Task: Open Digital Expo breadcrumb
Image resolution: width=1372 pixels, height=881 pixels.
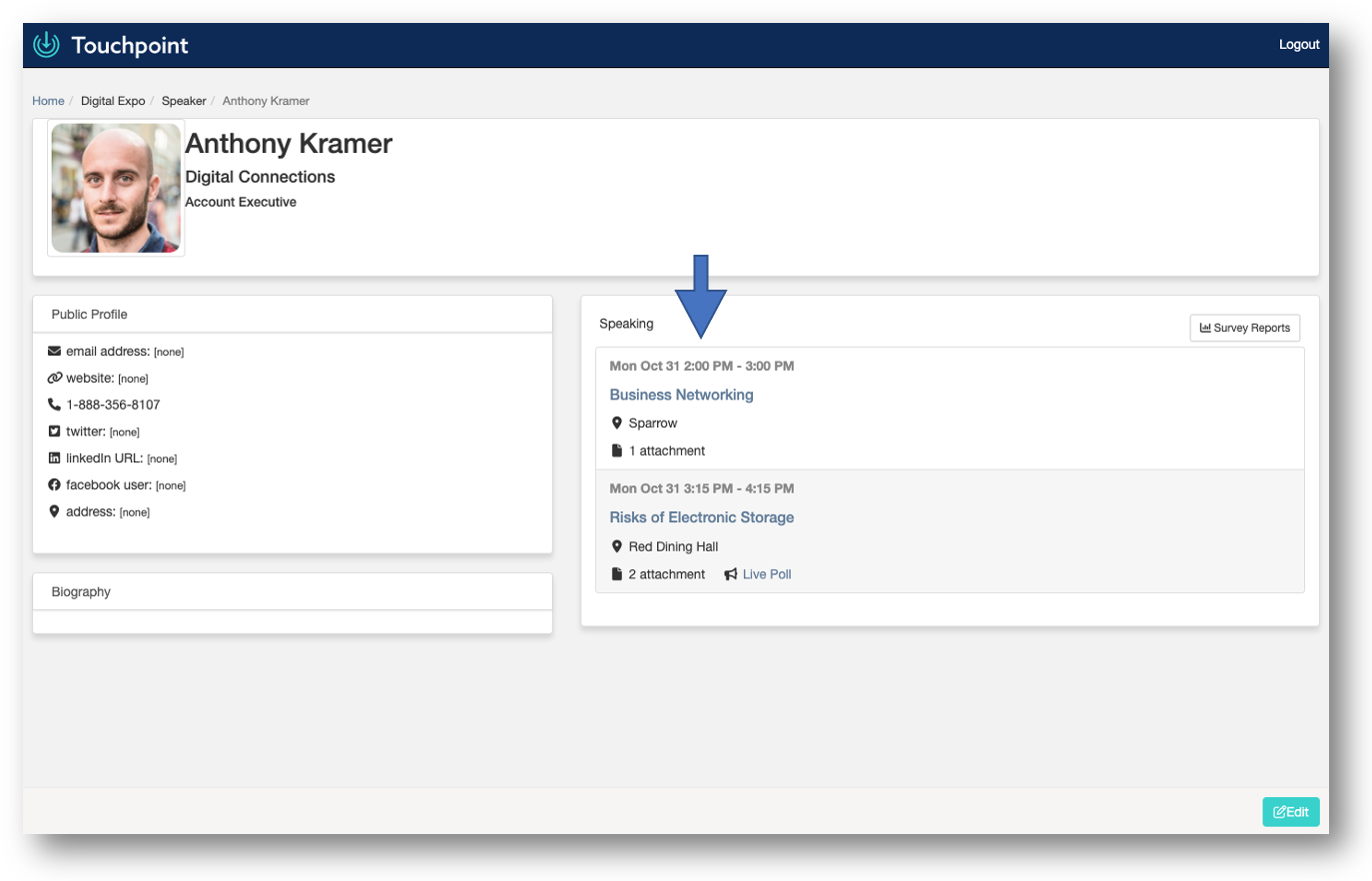Action: point(113,101)
